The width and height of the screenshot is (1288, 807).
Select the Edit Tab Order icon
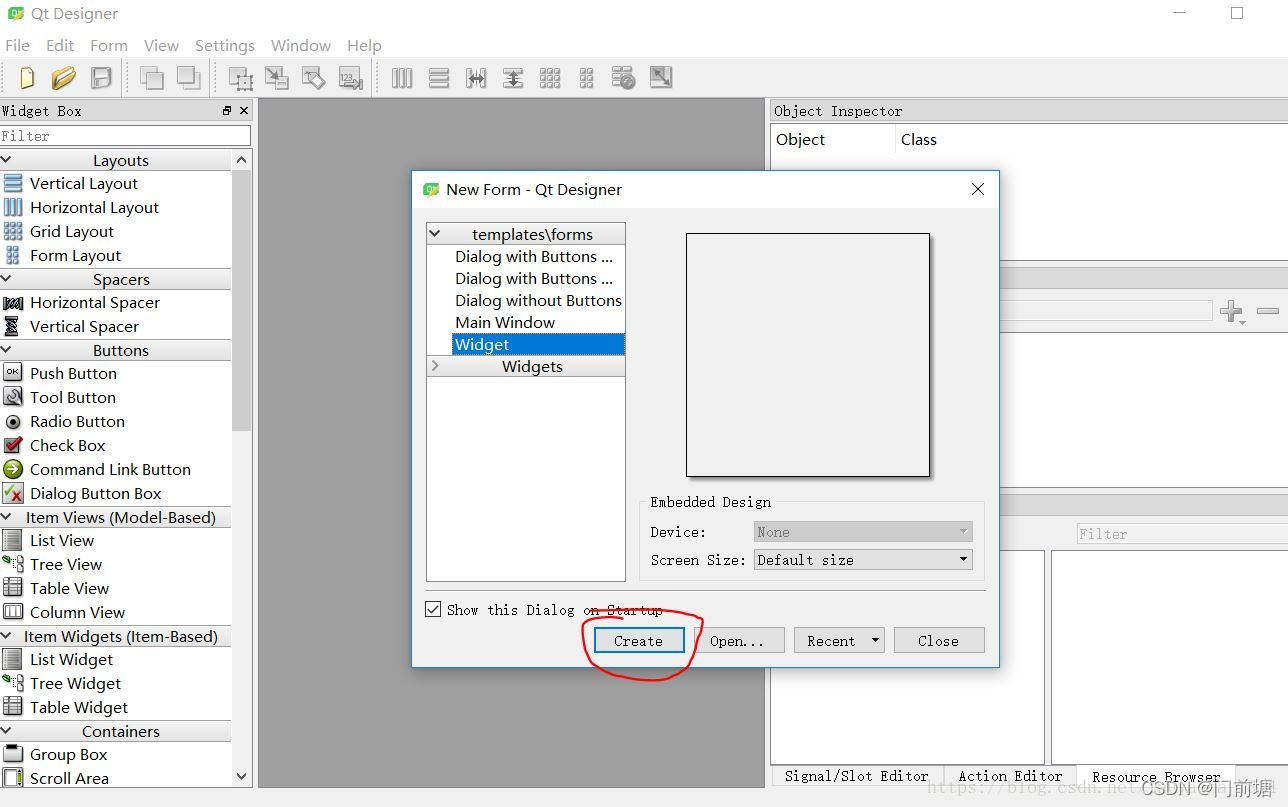pyautogui.click(x=350, y=77)
